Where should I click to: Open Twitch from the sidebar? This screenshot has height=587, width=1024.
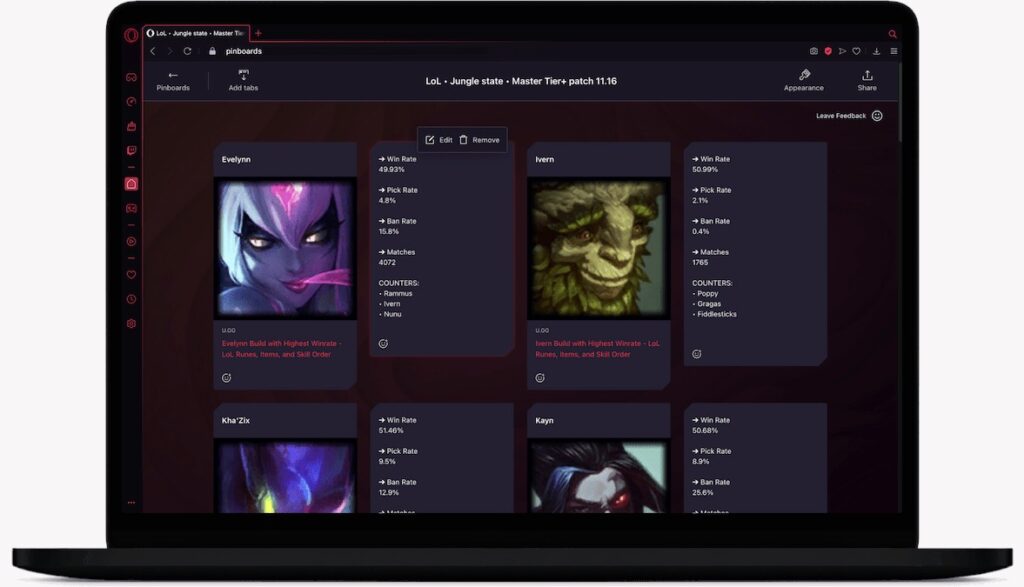[x=131, y=150]
